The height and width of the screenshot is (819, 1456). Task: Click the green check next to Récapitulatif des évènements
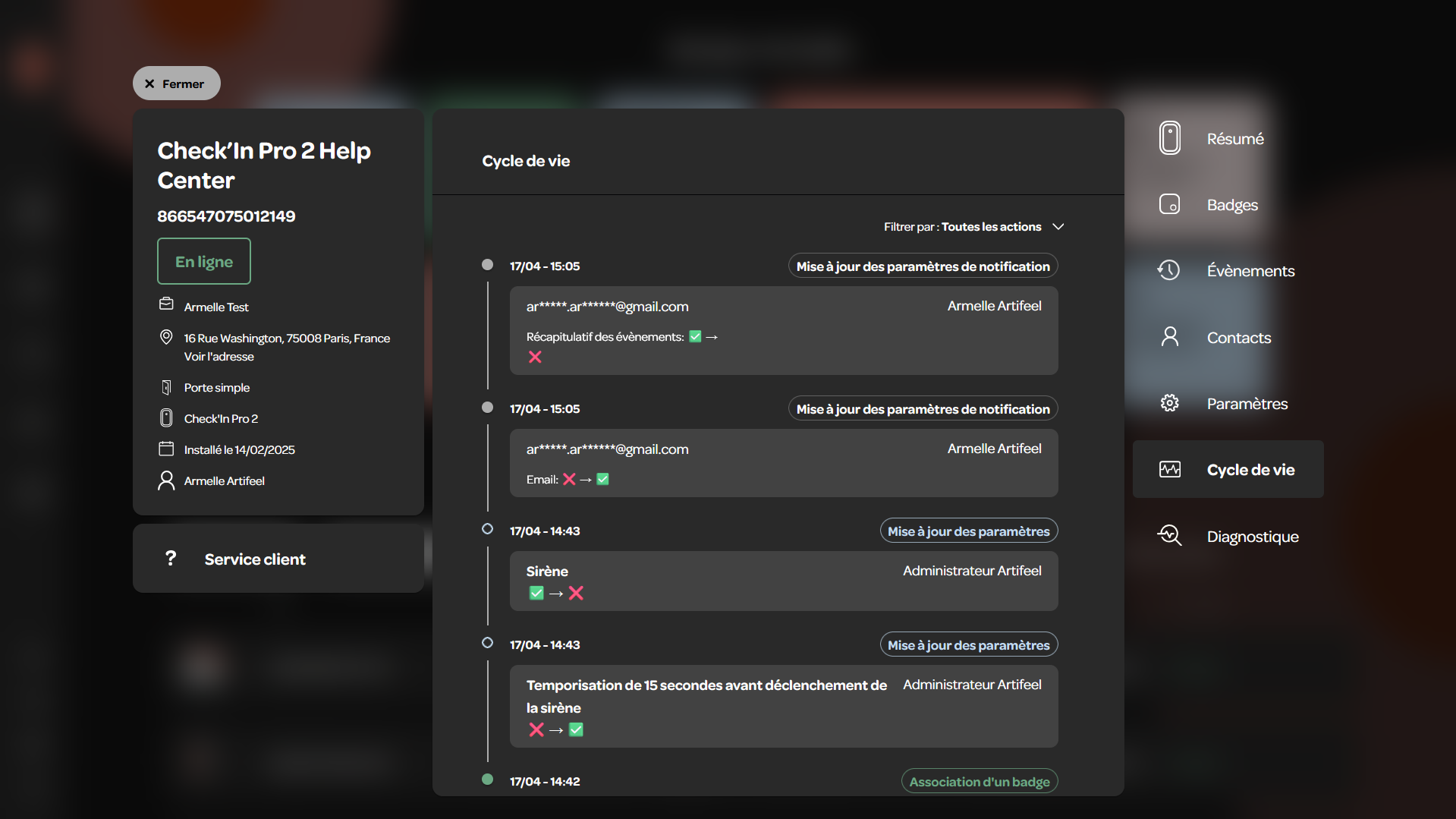(695, 336)
